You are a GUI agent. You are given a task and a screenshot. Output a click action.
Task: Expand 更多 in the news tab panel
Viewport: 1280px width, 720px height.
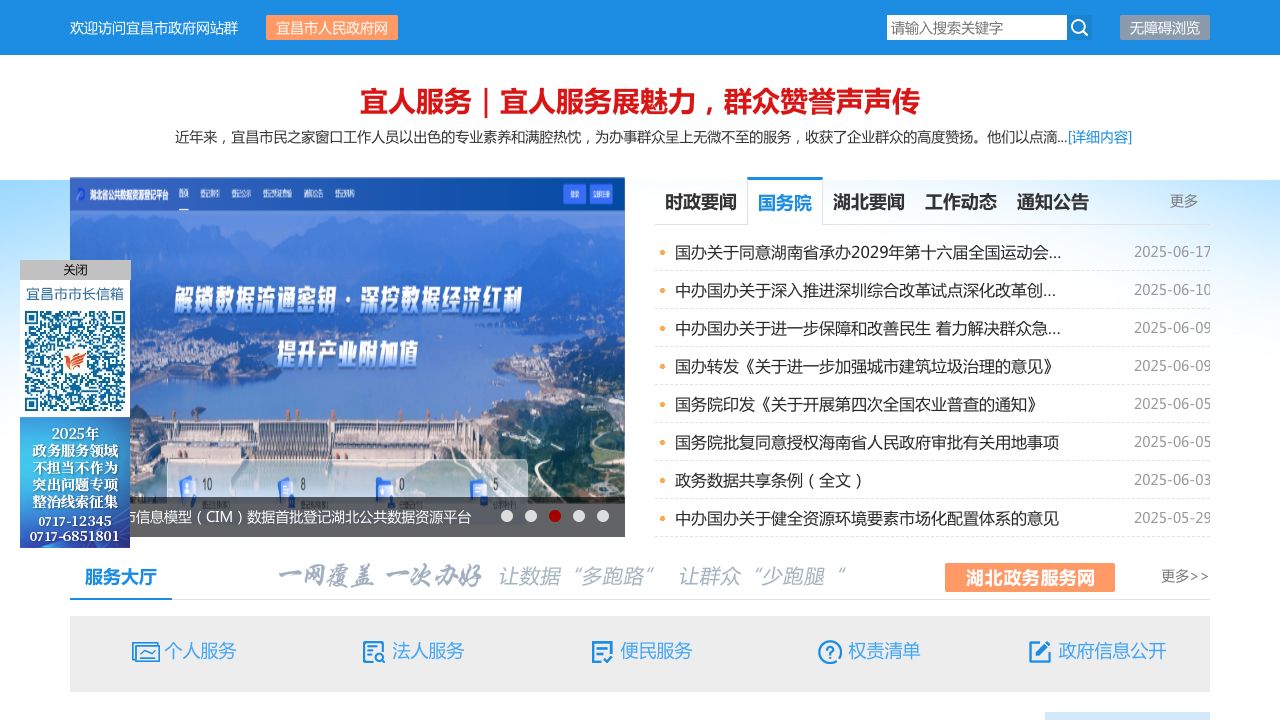(1184, 201)
